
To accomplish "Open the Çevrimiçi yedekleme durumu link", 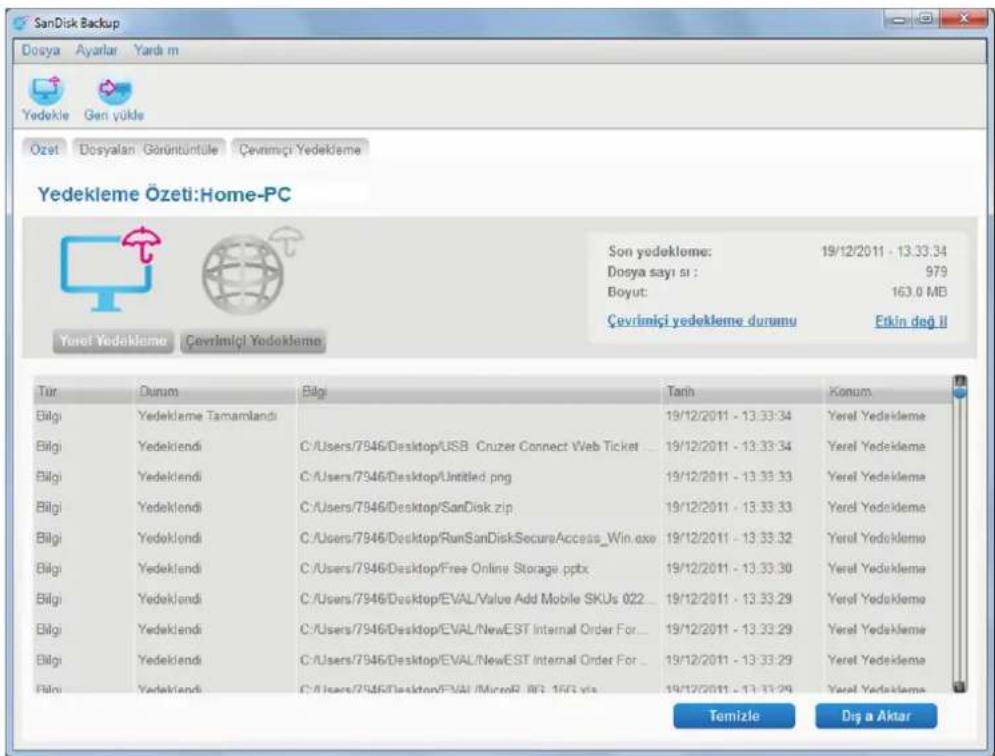I will (x=702, y=321).
